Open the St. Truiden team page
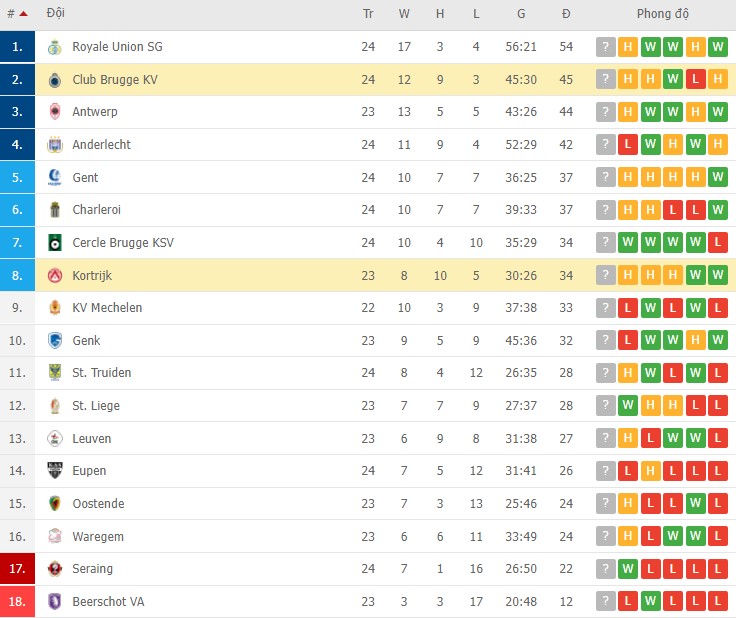The height and width of the screenshot is (618, 736). [101, 373]
